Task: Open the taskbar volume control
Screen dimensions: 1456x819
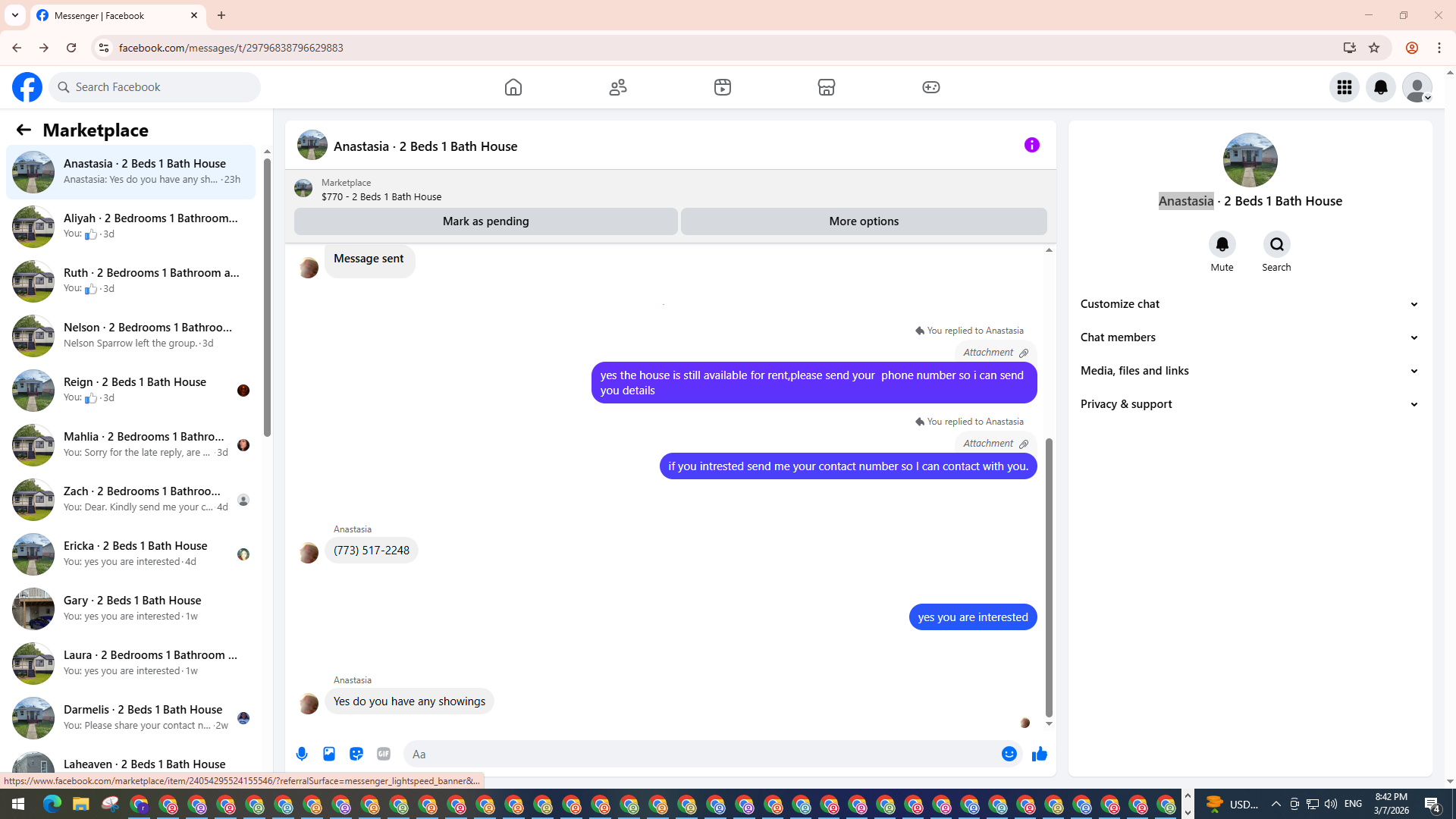Action: click(1331, 804)
